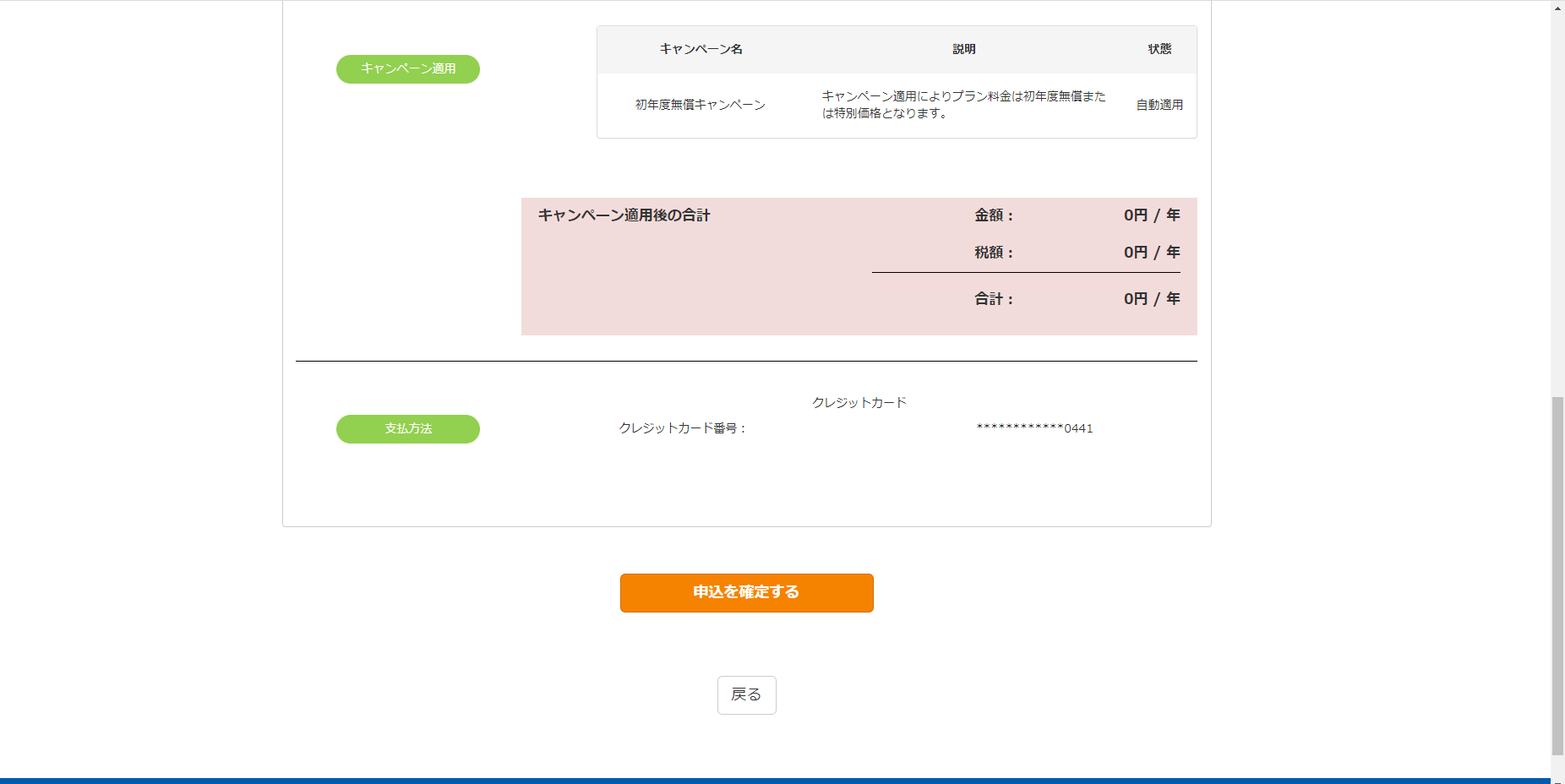Screen dimensions: 1565x784
Task: Click the 金額 label in totals box
Action: click(x=993, y=215)
